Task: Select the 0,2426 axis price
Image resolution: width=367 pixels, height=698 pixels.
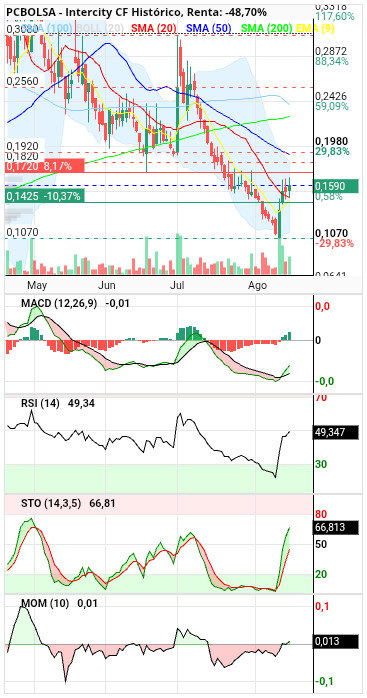Action: click(x=331, y=97)
